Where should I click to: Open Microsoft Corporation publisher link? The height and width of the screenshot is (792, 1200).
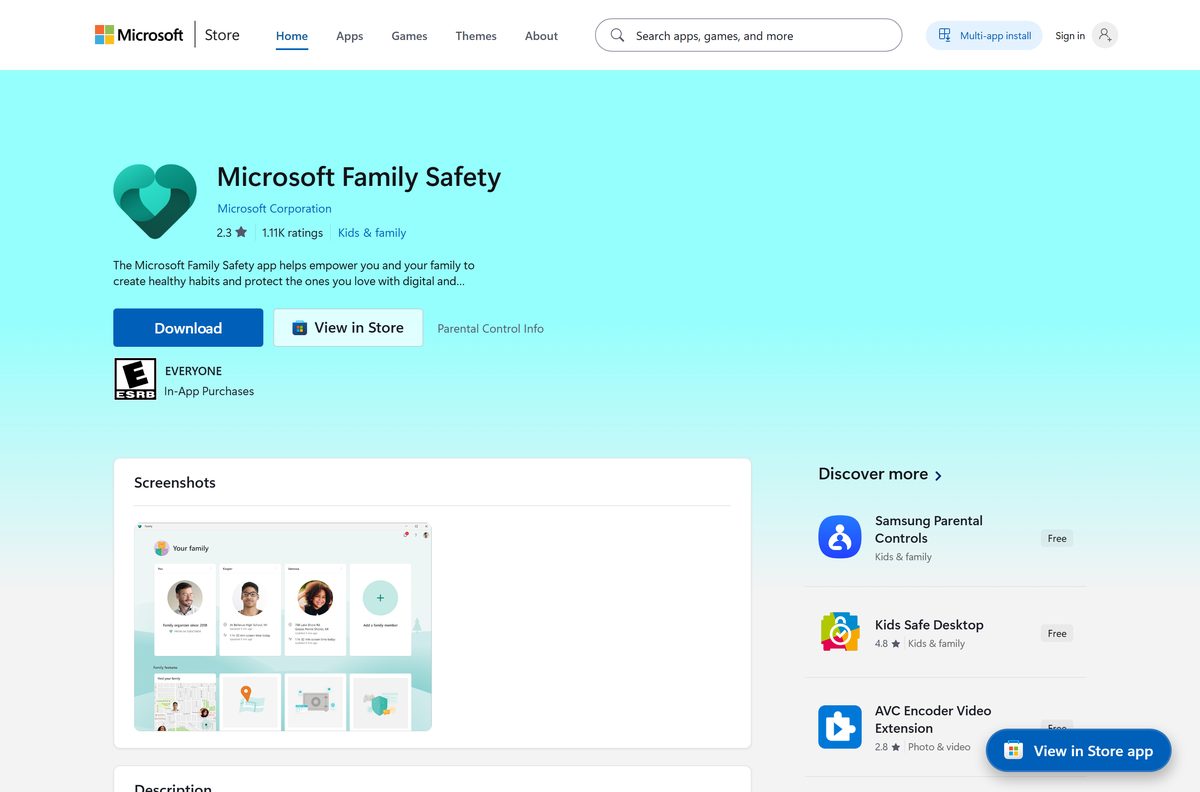pyautogui.click(x=274, y=209)
